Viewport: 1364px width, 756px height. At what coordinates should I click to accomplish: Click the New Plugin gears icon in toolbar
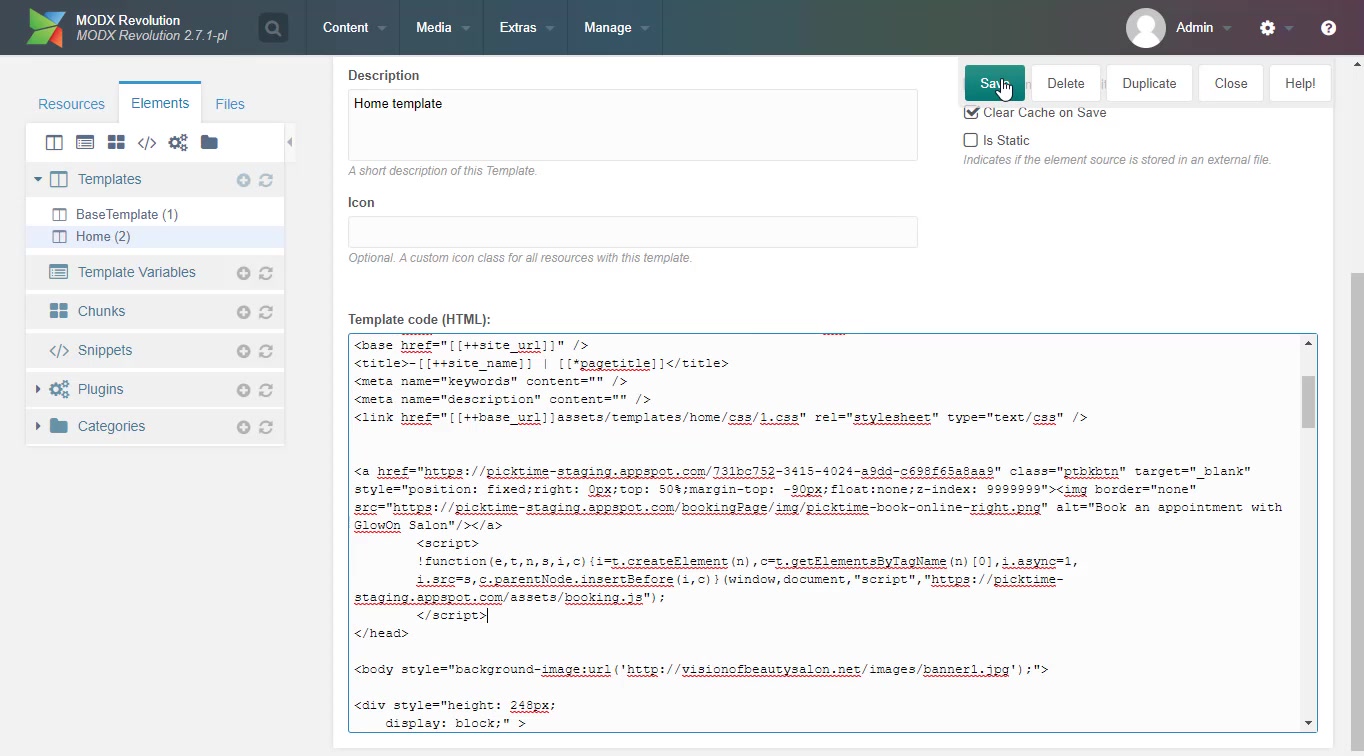coord(178,143)
